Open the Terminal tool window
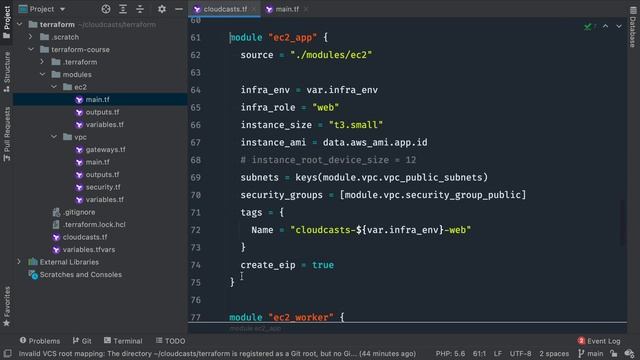 [x=123, y=341]
